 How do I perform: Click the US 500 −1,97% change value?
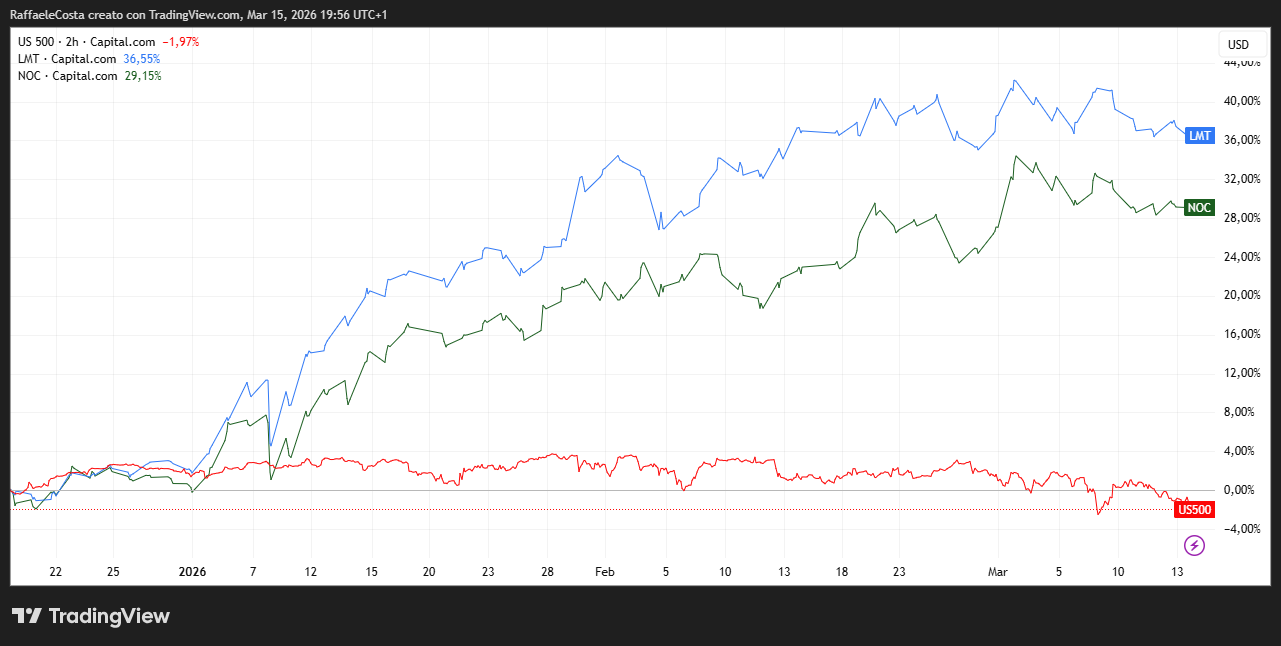tap(183, 42)
